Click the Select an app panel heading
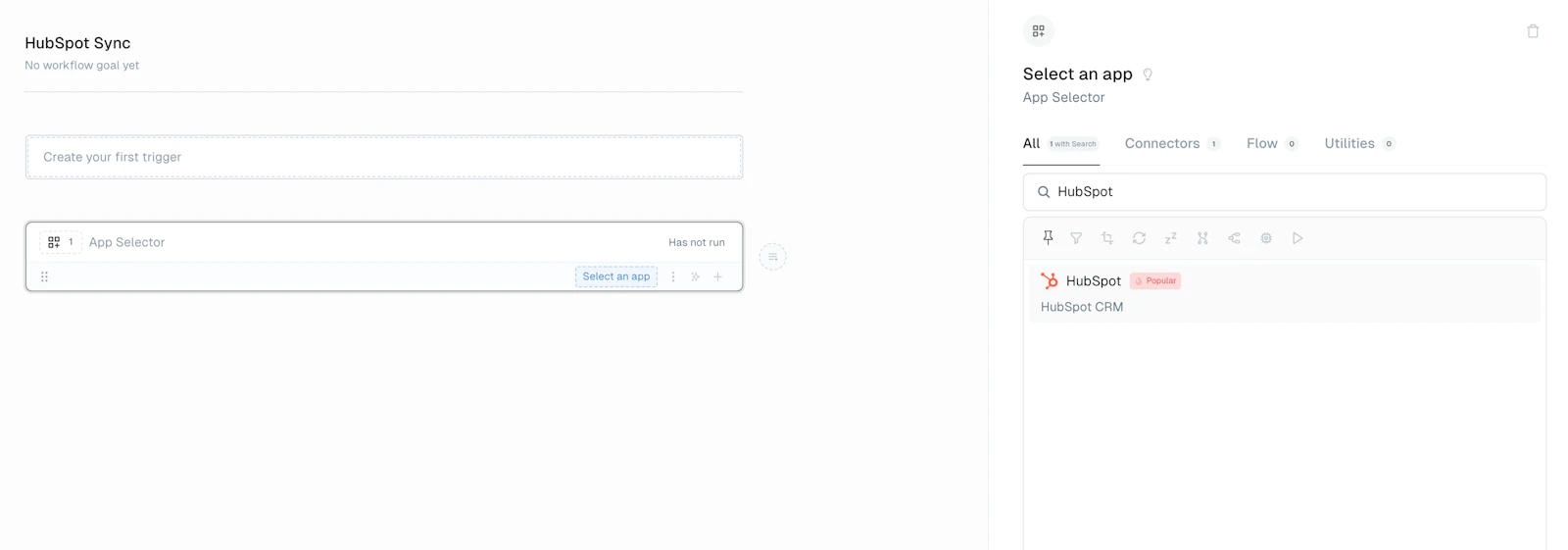The width and height of the screenshot is (1568, 550). 1078,75
